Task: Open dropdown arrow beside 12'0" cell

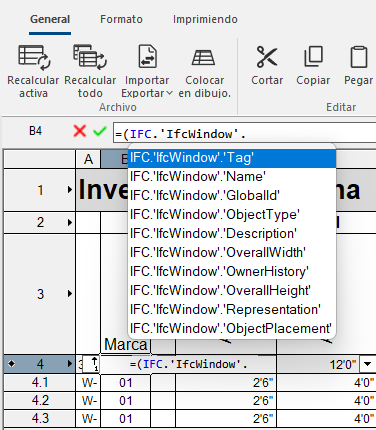Action: [x=368, y=364]
